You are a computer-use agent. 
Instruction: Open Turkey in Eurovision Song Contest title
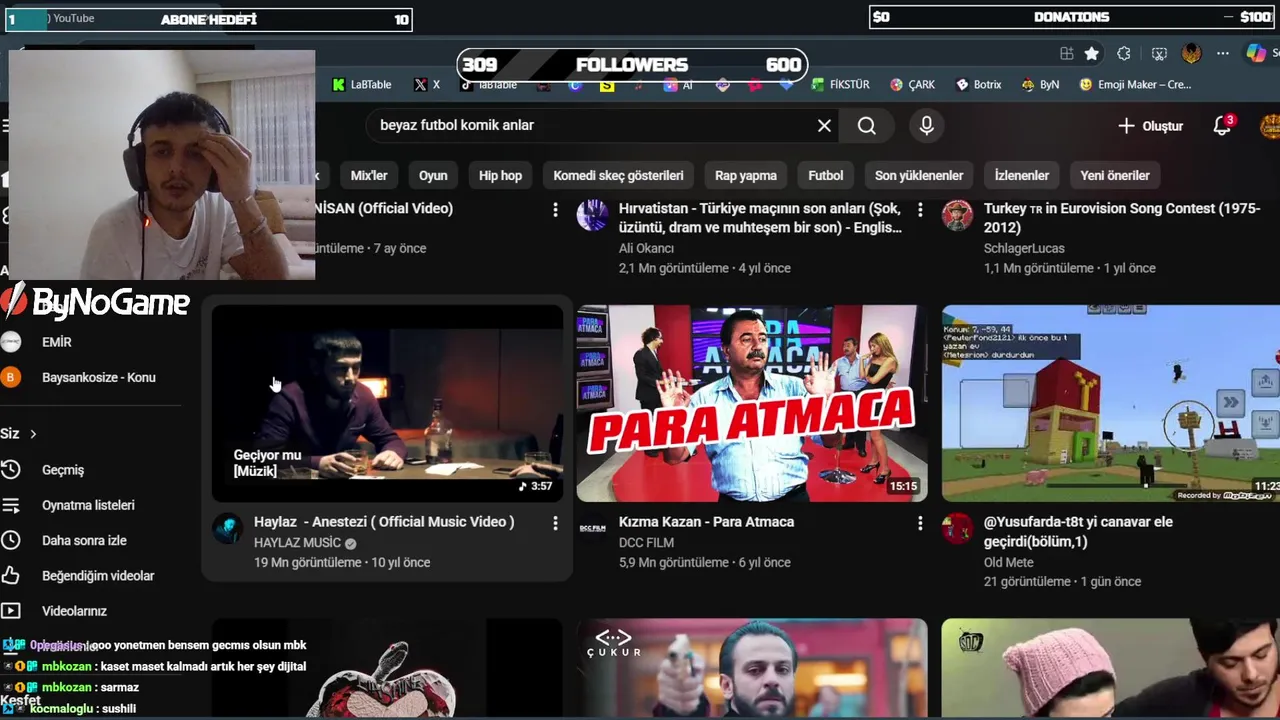[1122, 218]
